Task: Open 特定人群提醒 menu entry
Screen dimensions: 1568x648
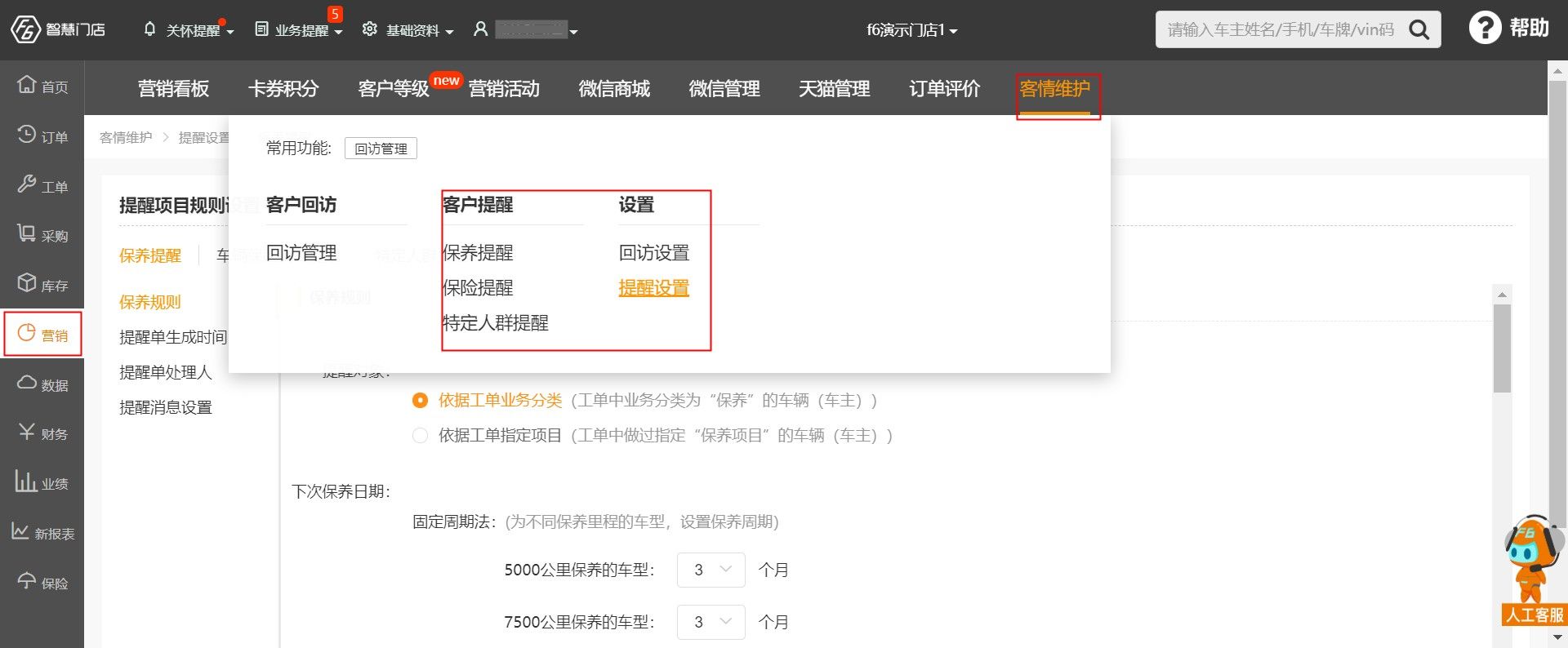Action: (496, 323)
